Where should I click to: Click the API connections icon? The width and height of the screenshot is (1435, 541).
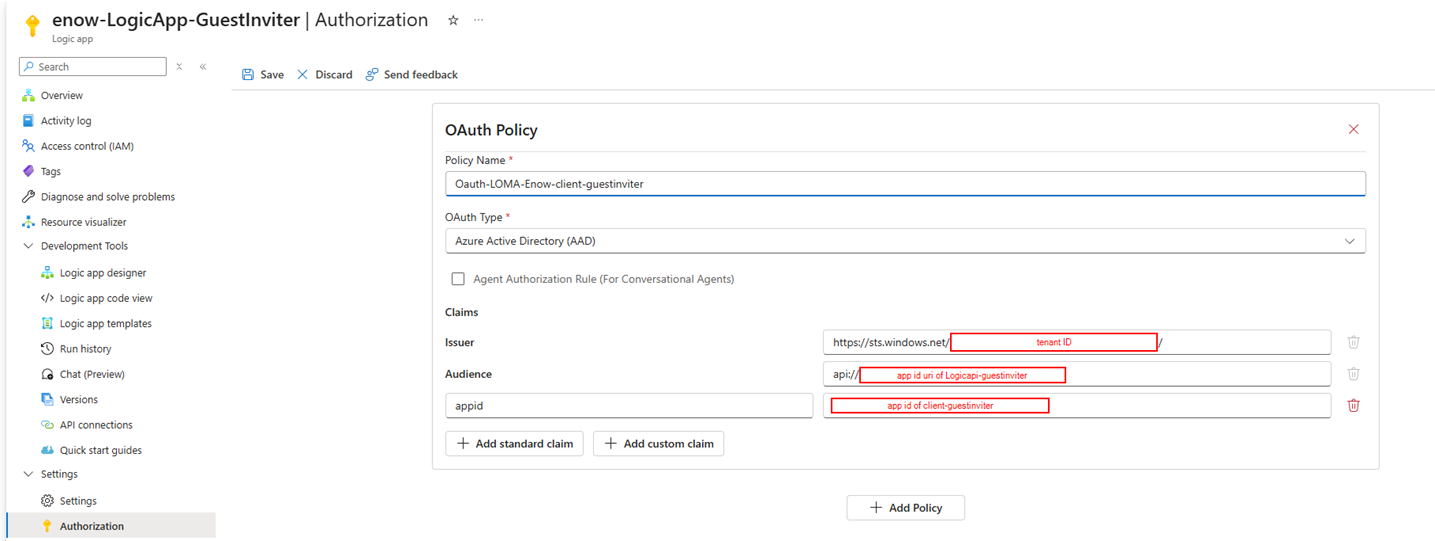click(x=47, y=425)
